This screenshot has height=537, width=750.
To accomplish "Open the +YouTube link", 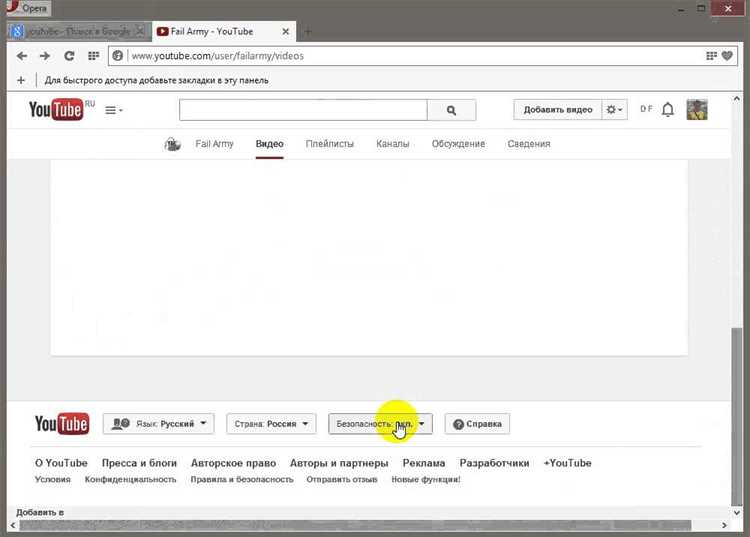I will pyautogui.click(x=567, y=463).
